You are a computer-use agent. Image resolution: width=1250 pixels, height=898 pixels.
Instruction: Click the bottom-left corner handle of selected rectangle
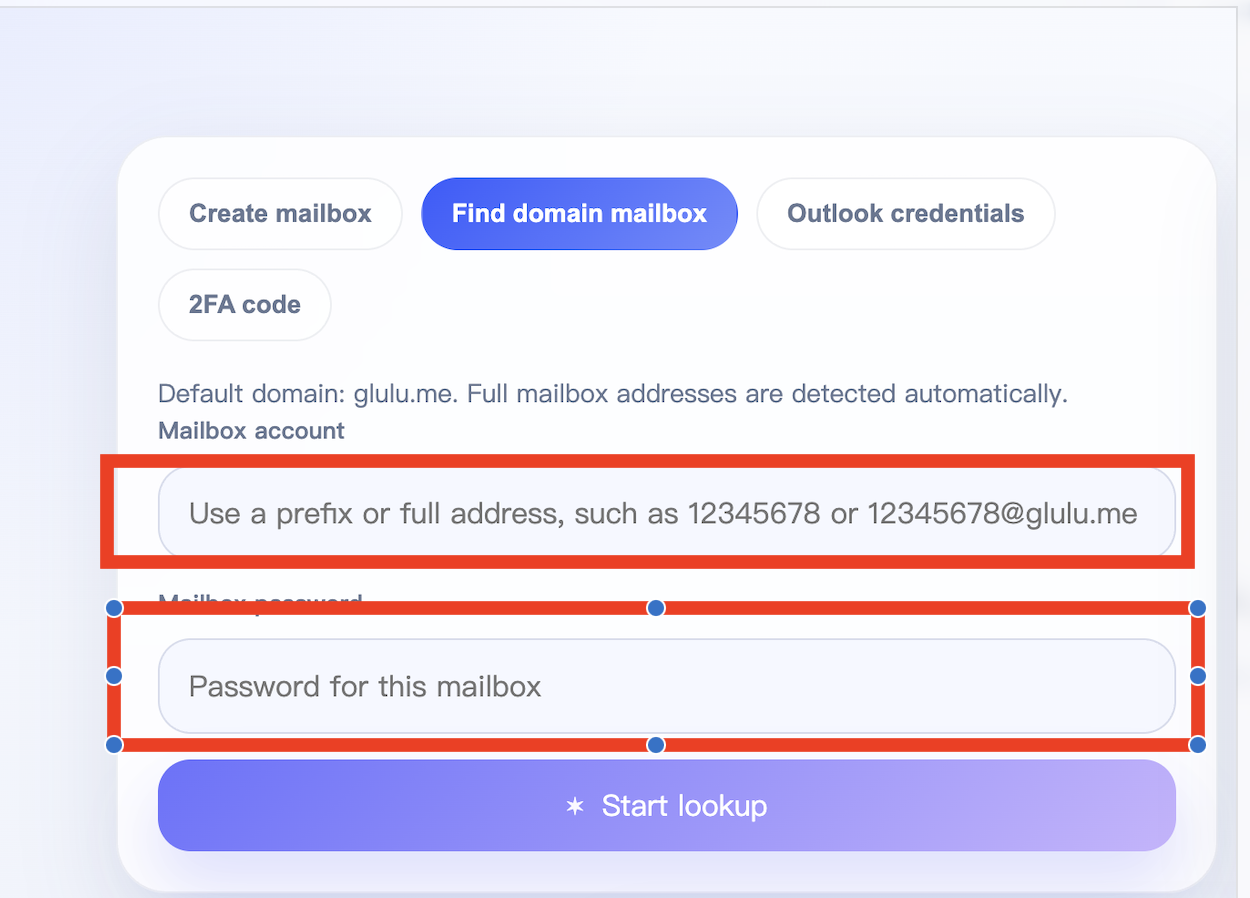(114, 745)
